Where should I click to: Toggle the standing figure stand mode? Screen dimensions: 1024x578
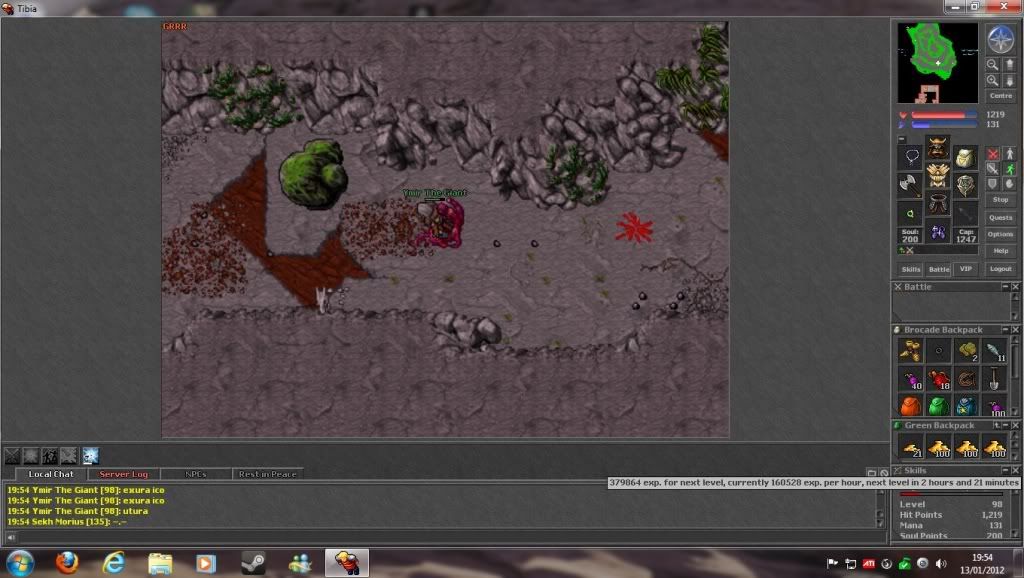tap(1008, 155)
